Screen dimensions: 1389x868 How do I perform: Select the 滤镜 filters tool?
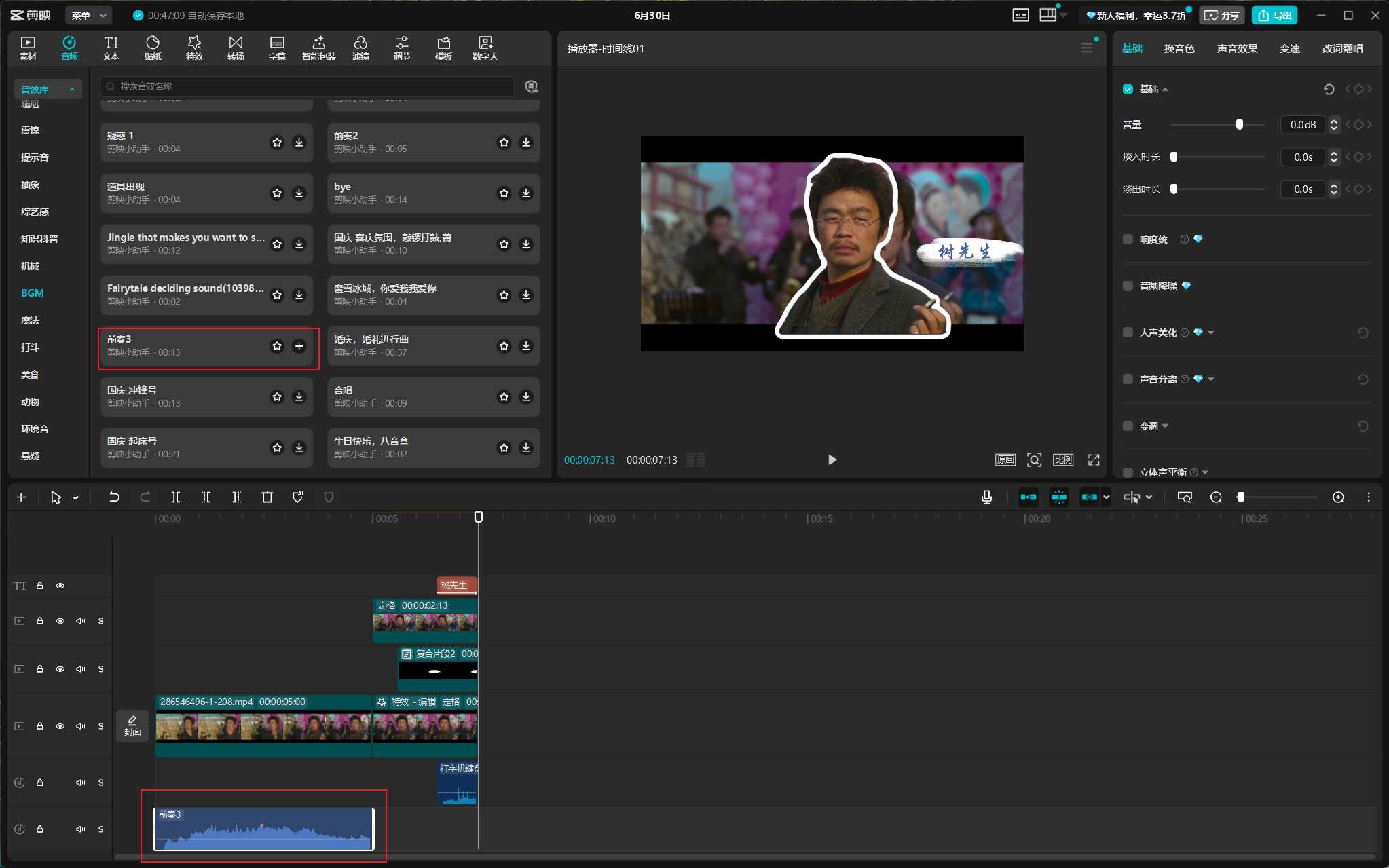tap(360, 48)
